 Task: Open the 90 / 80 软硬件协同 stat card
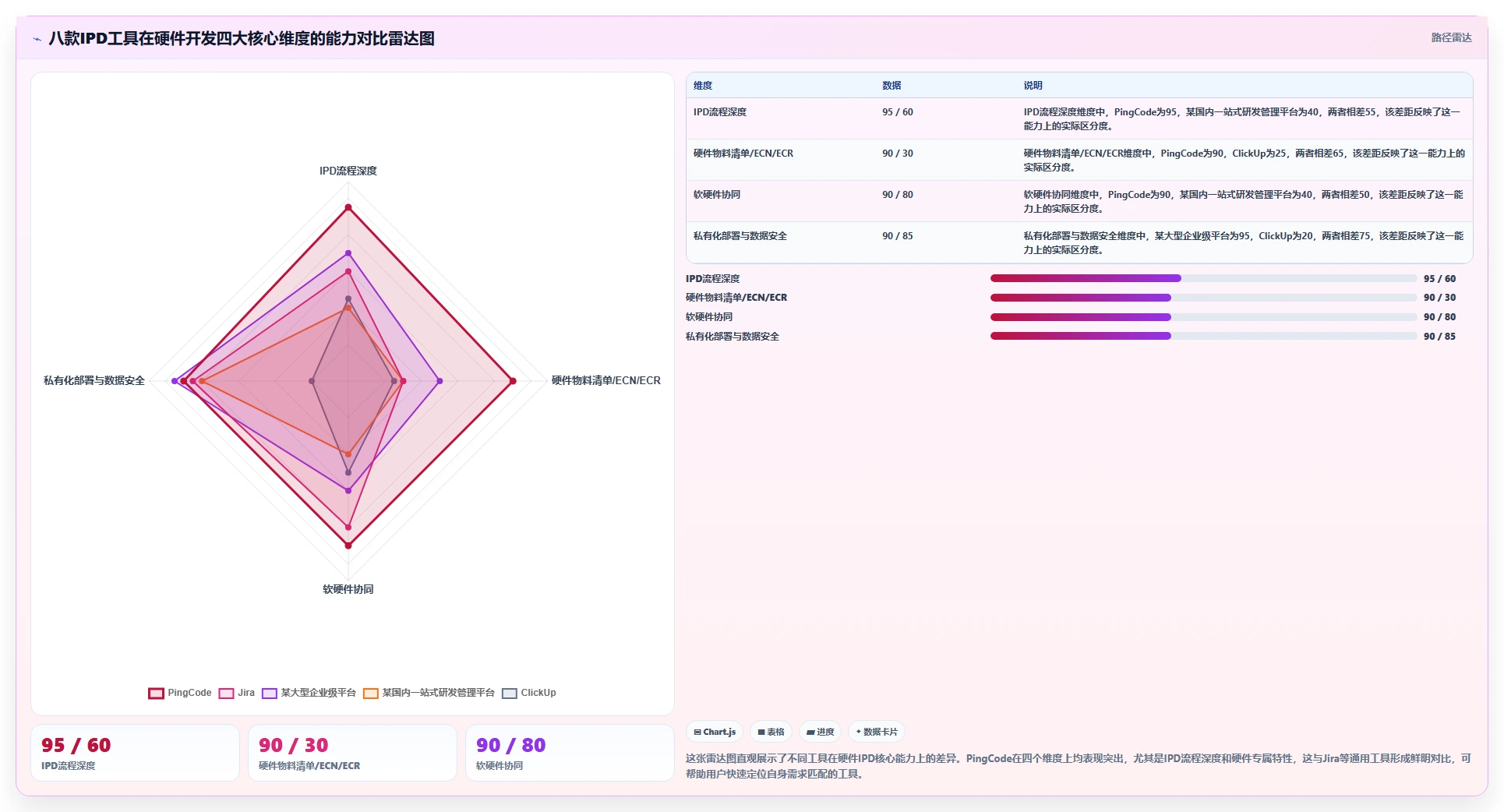pyautogui.click(x=570, y=753)
